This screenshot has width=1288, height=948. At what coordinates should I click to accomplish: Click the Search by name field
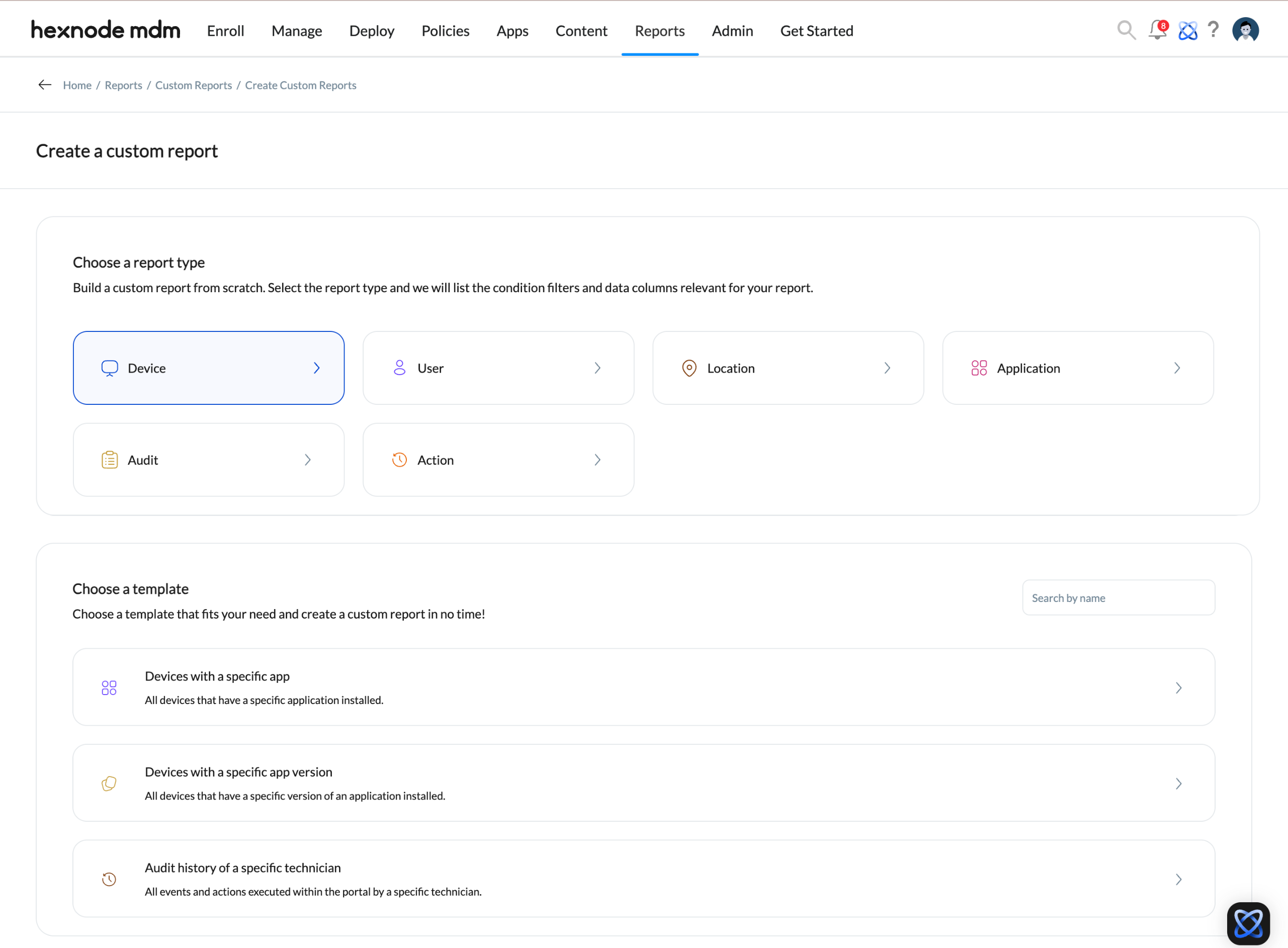[x=1118, y=597]
